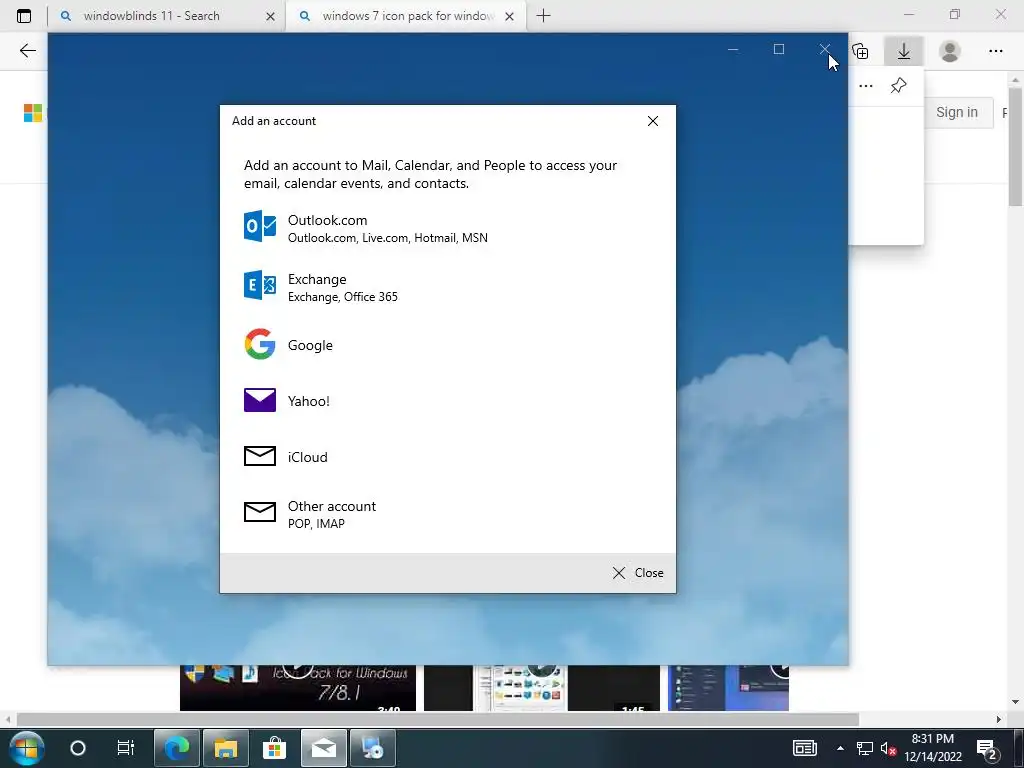Open File Explorer from the taskbar
Viewport: 1024px width, 768px height.
click(225, 748)
